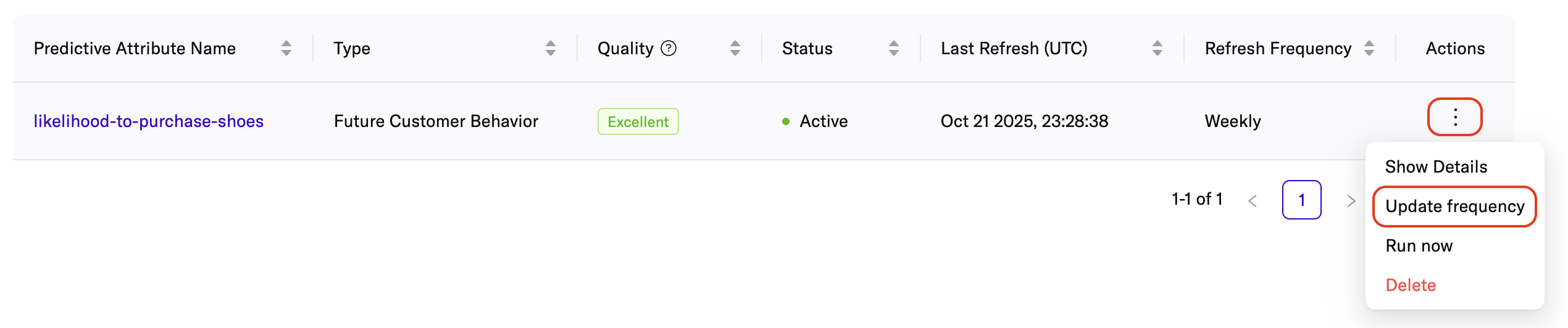Viewport: 1568px width, 328px height.
Task: Open the three-dot Actions menu
Action: click(1455, 117)
